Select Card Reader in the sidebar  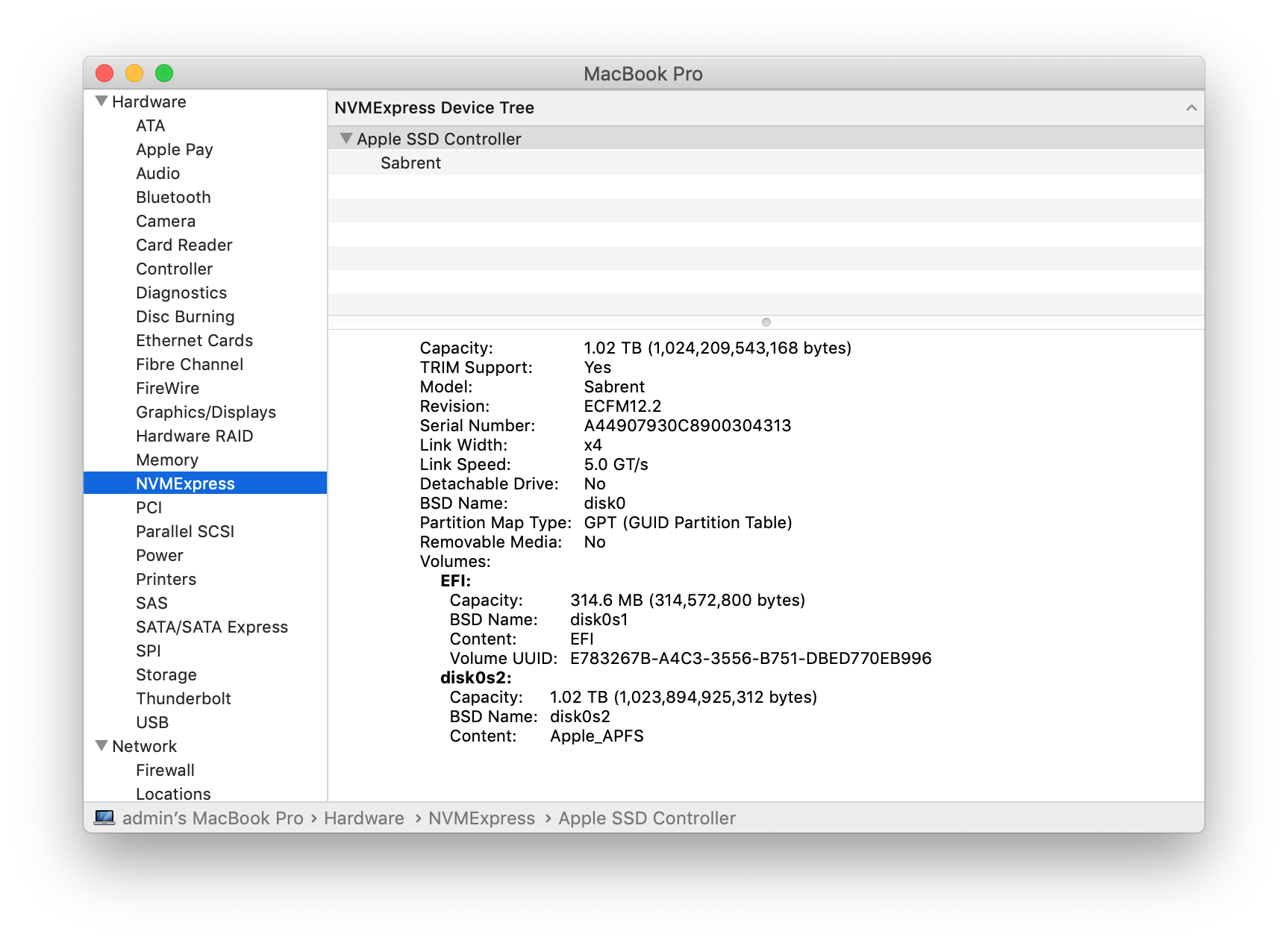pos(184,245)
